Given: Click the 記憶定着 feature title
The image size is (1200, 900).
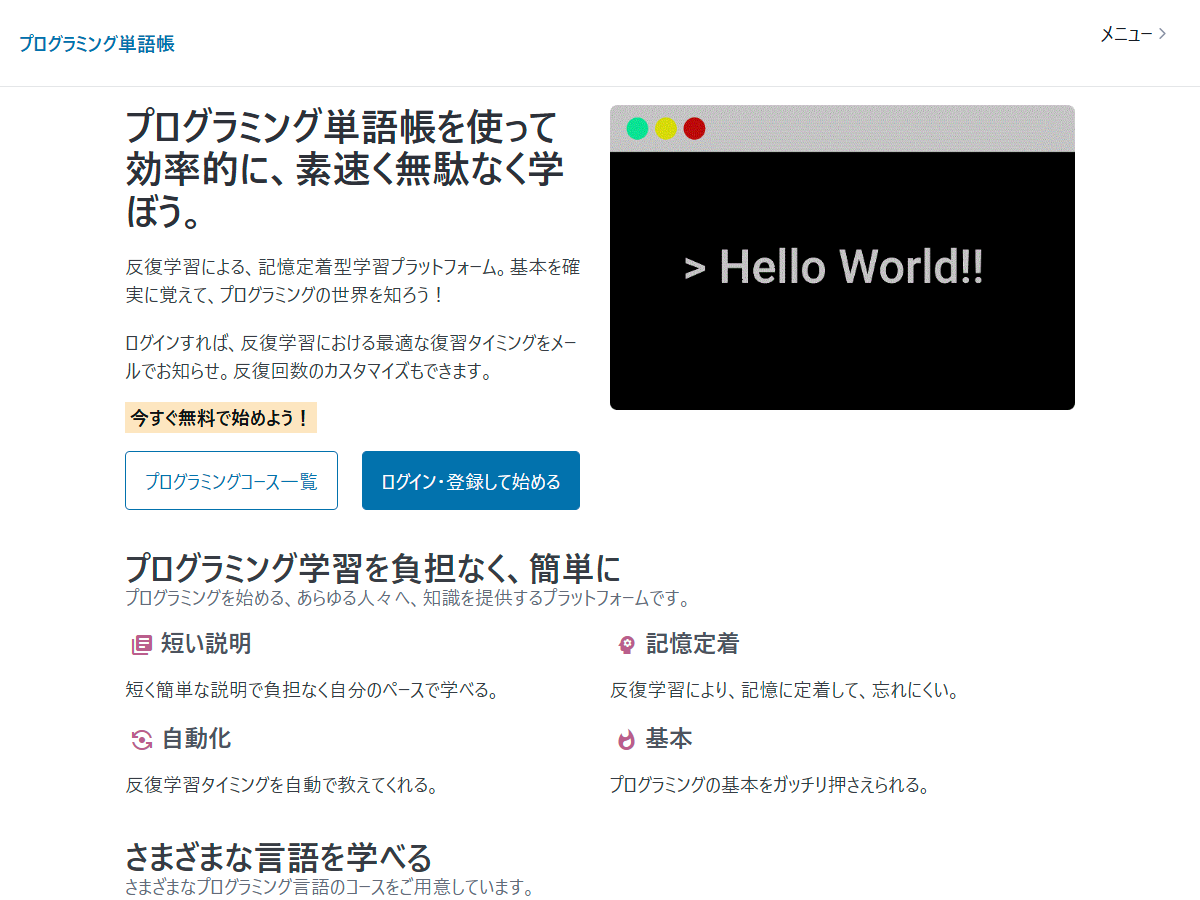Looking at the screenshot, I should (x=691, y=644).
